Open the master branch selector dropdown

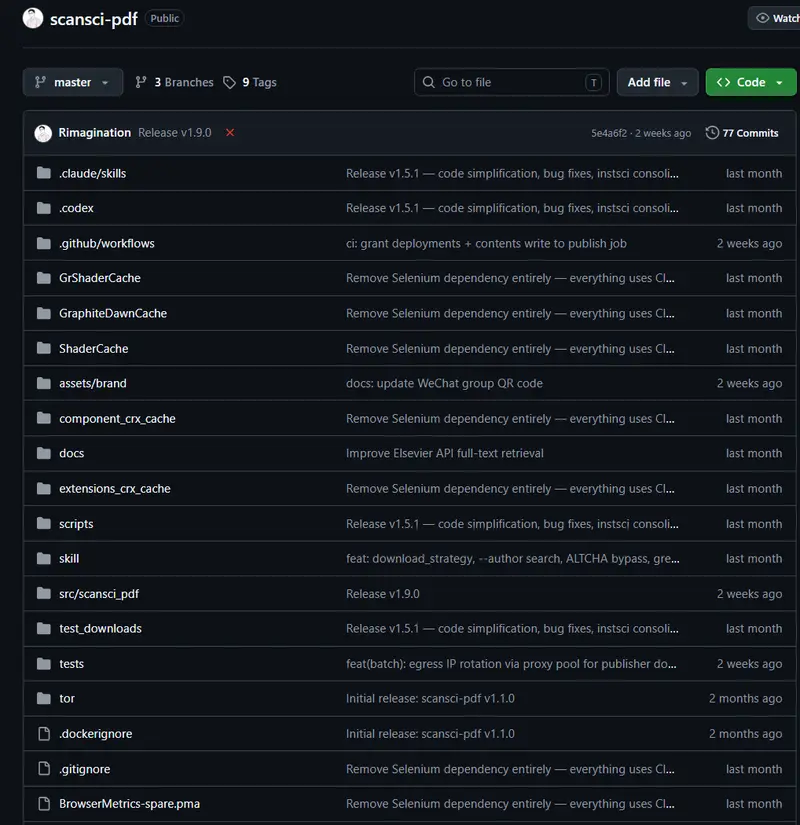click(x=73, y=82)
